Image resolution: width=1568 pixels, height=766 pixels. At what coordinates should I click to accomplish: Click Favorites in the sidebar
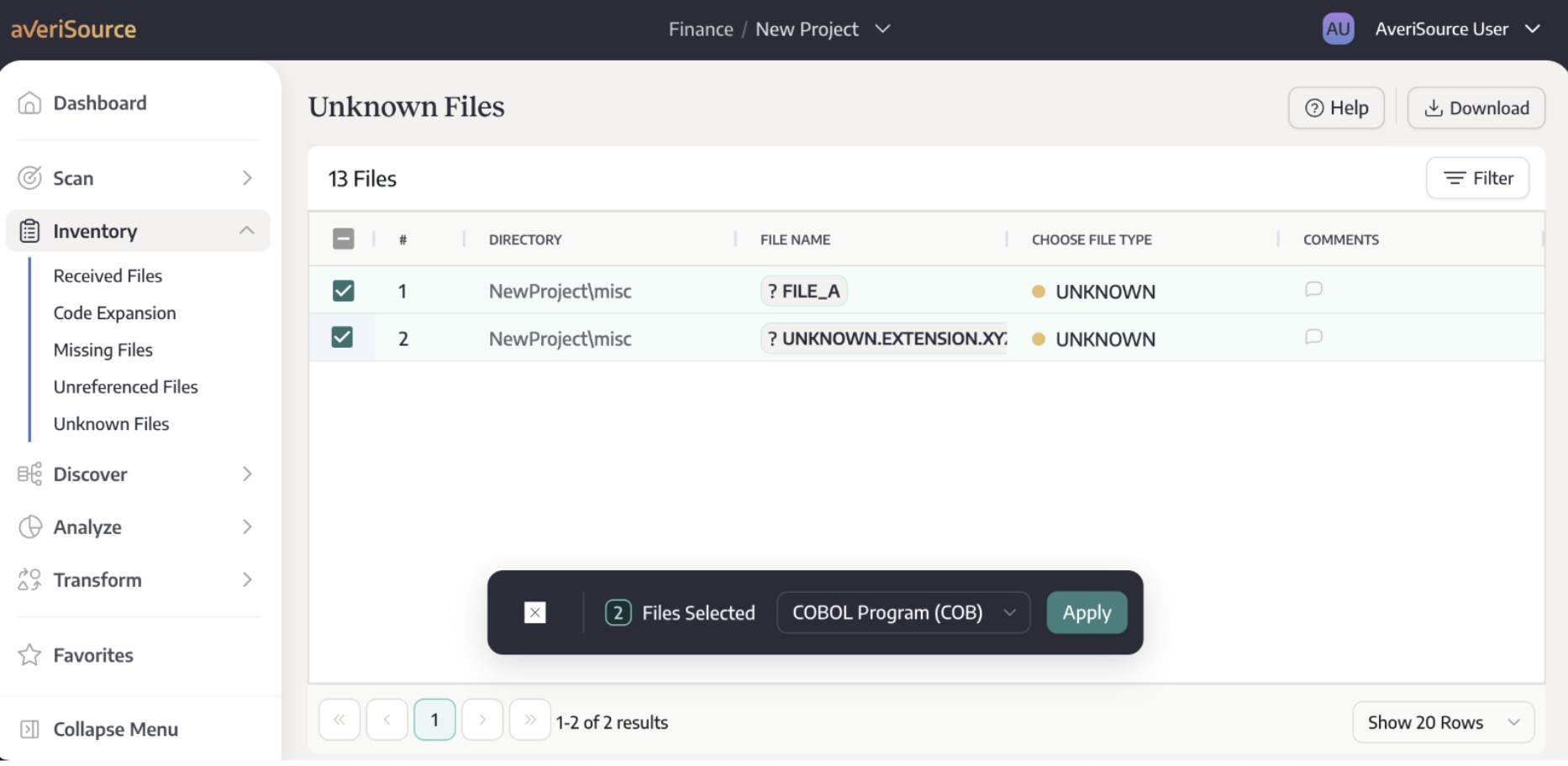click(93, 654)
